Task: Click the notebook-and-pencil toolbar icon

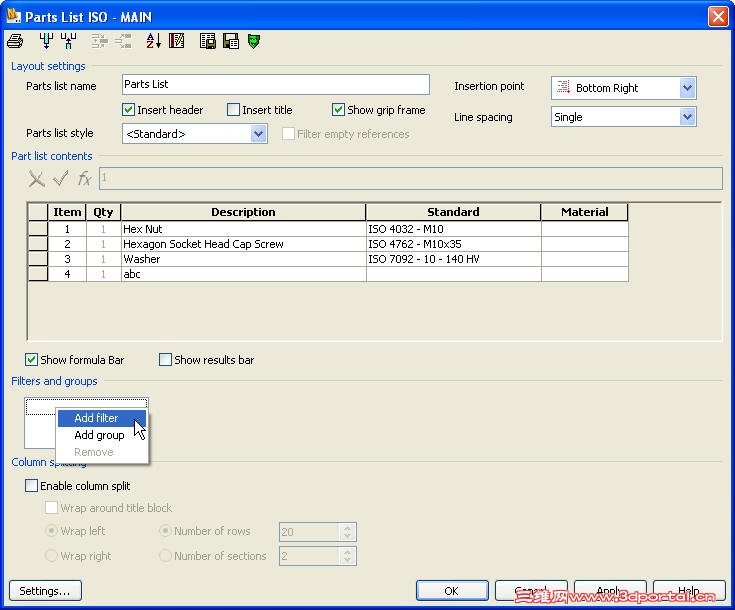Action: point(177,41)
